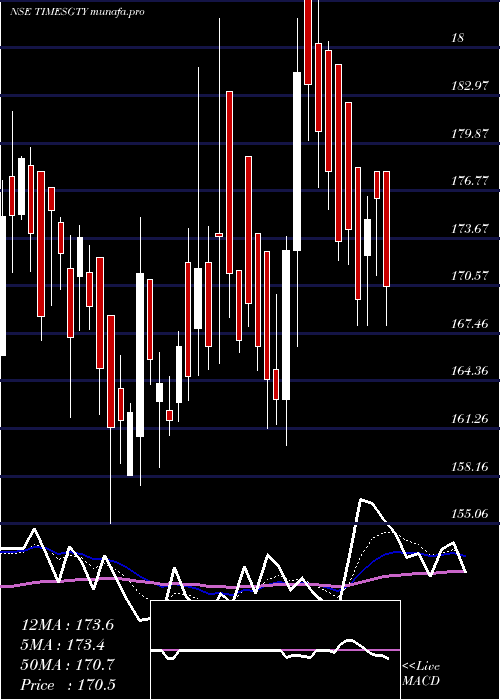Click the Price : 170.5 value
The width and height of the screenshot is (500, 700).
(67, 685)
